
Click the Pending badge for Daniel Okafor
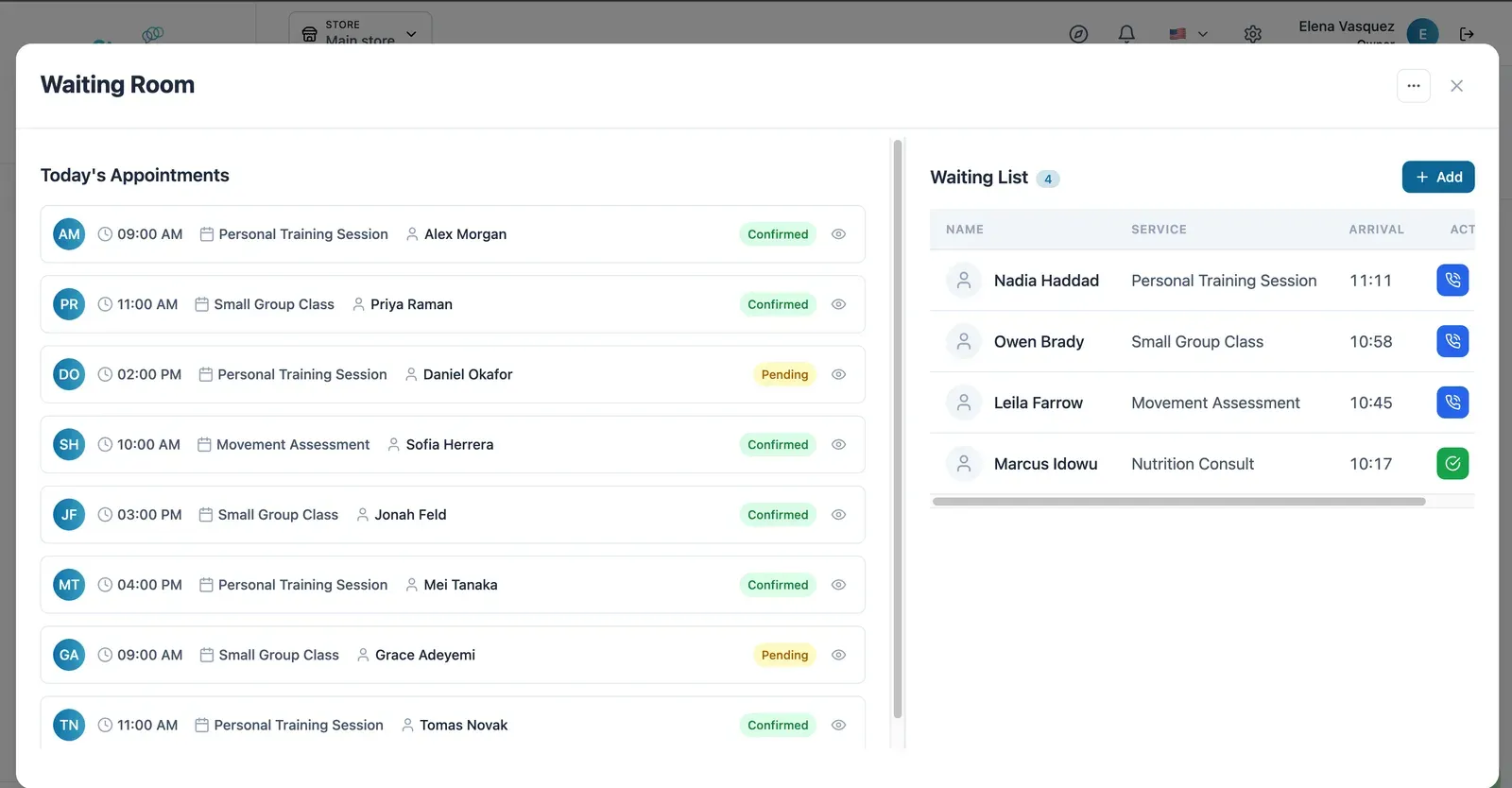tap(784, 374)
